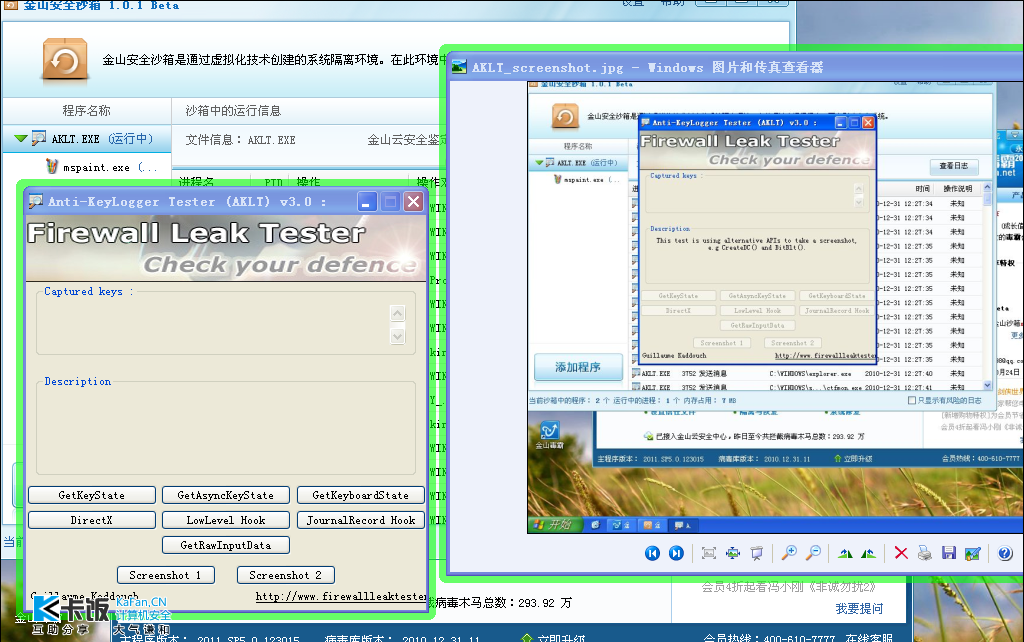Delete the picture with red X icon
Viewport: 1024px width, 642px height.
[901, 553]
